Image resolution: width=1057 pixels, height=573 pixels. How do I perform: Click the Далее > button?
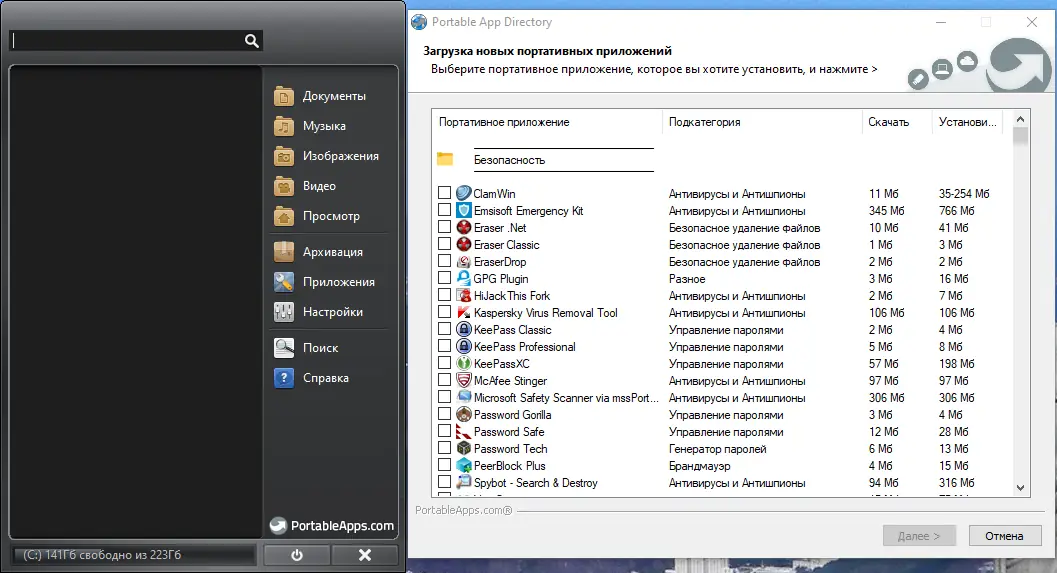pyautogui.click(x=919, y=536)
